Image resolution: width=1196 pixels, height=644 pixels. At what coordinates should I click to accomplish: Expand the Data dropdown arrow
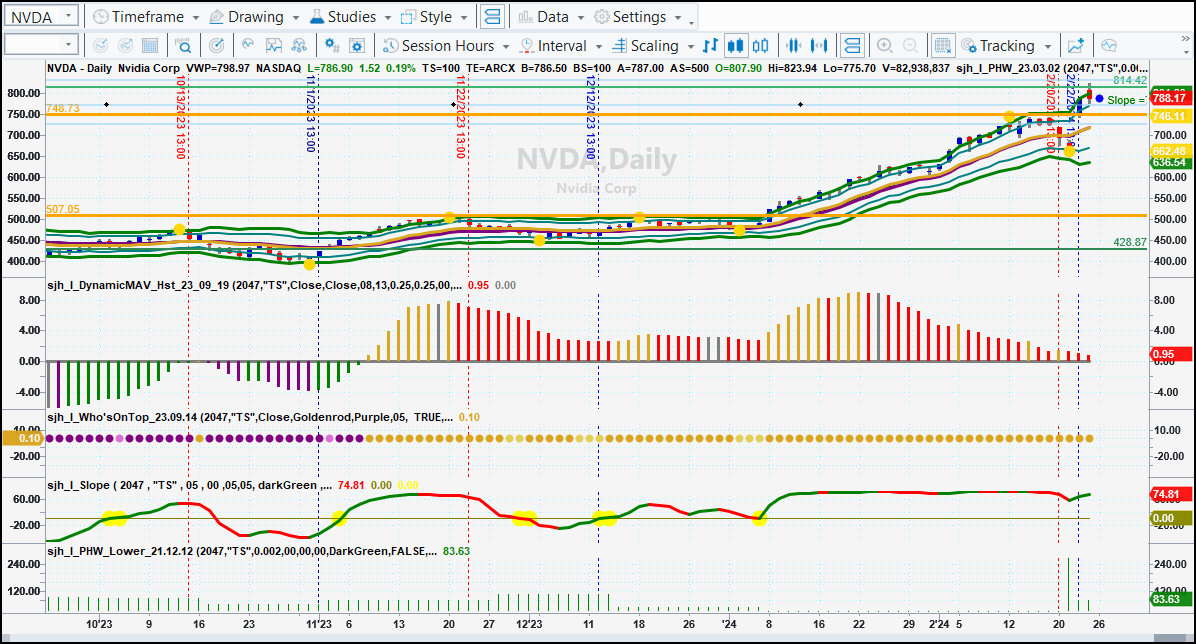point(580,18)
